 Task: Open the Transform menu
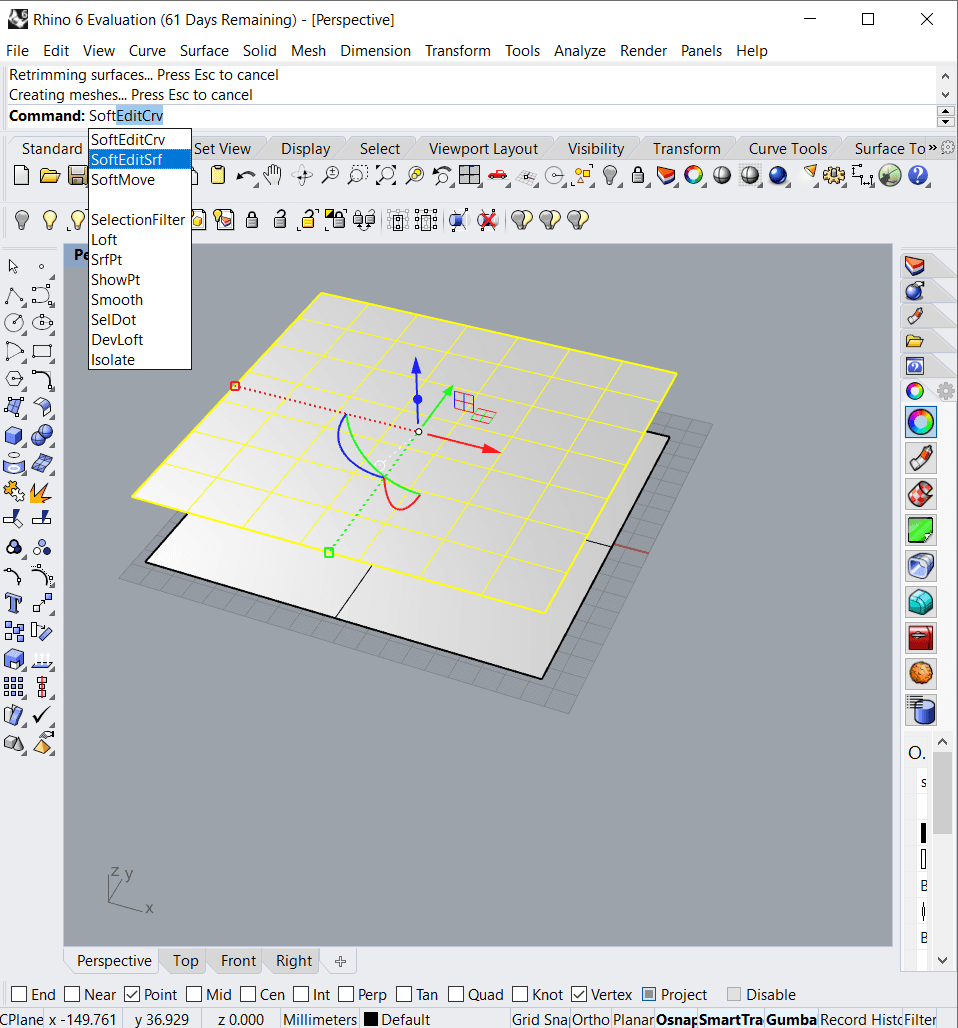pos(457,50)
